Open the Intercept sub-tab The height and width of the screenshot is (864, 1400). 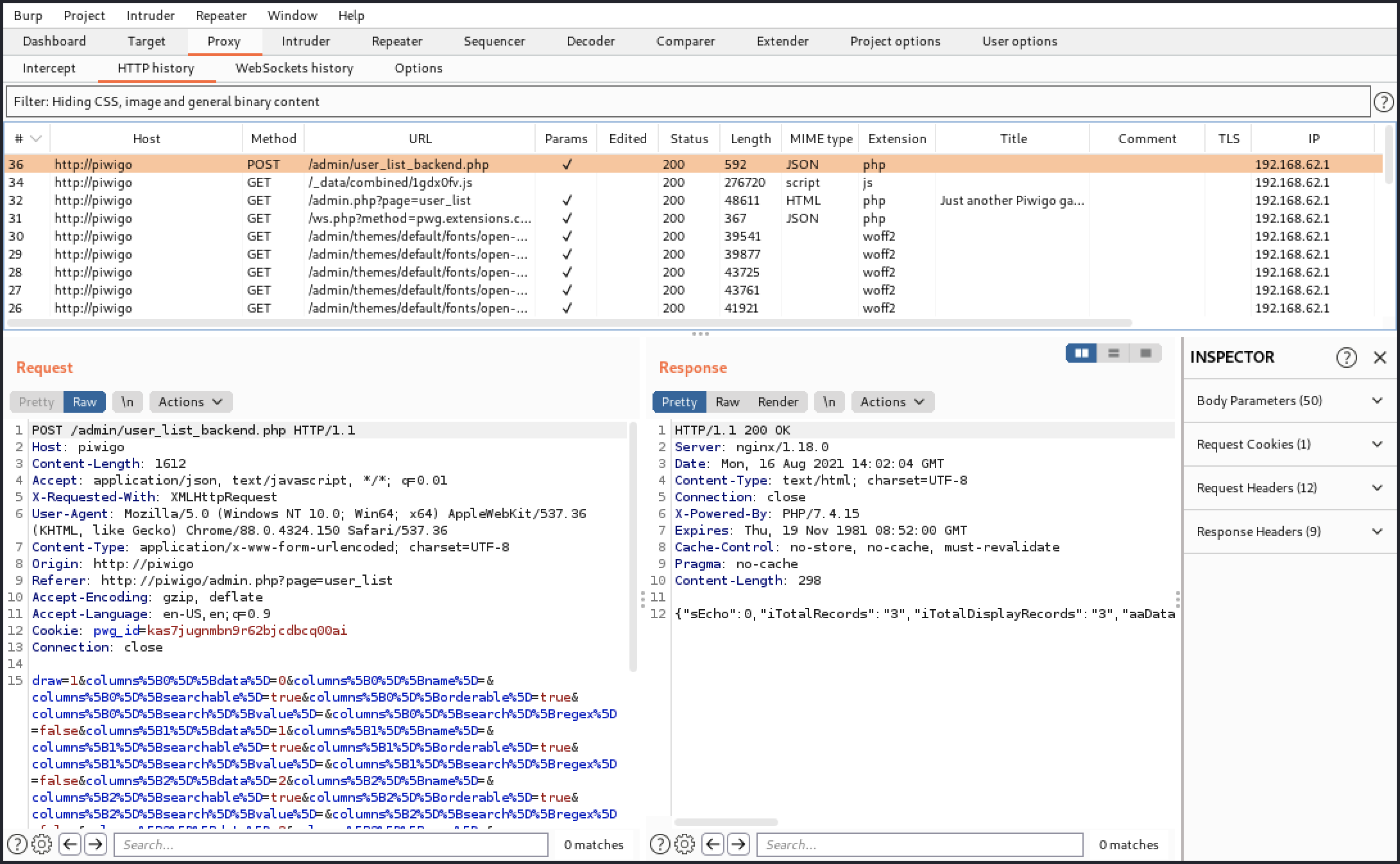[49, 68]
